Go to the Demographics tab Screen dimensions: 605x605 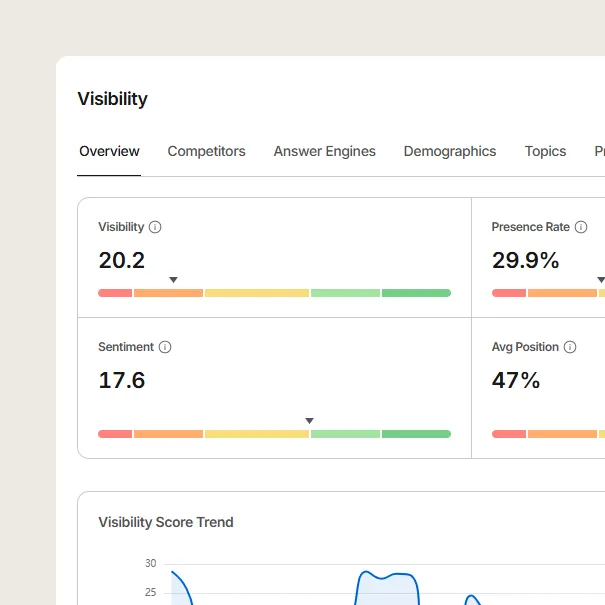450,151
